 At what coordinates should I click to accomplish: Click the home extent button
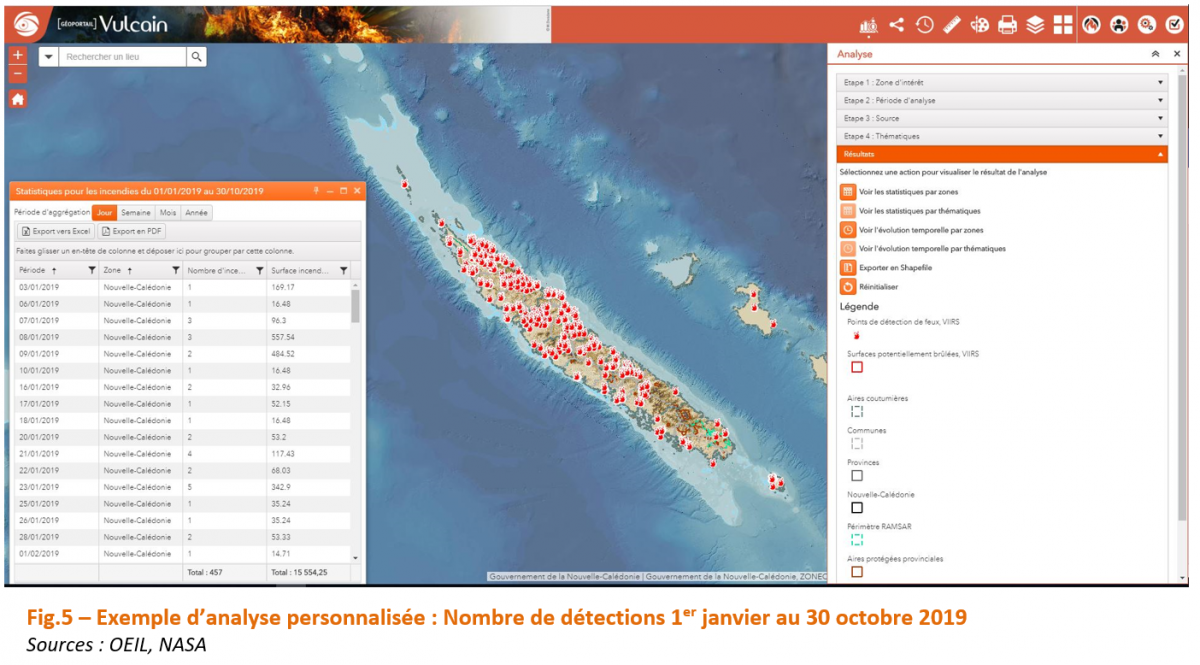18,99
